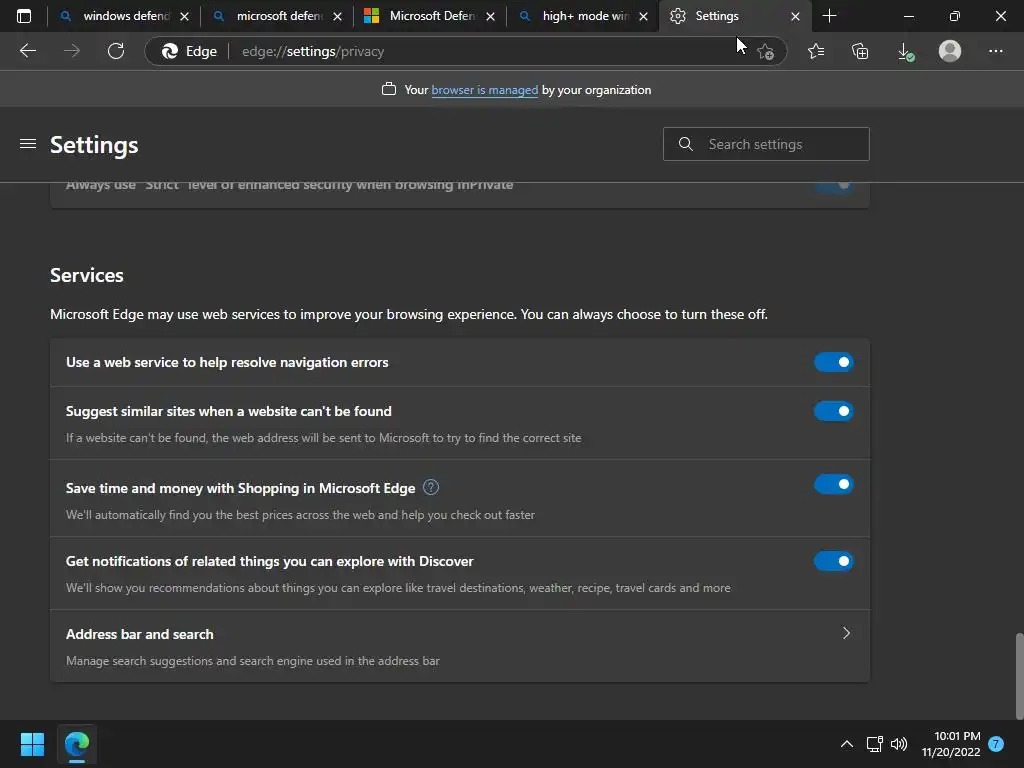The height and width of the screenshot is (768, 1024).
Task: Toggle suggest similar sites option
Action: point(833,411)
